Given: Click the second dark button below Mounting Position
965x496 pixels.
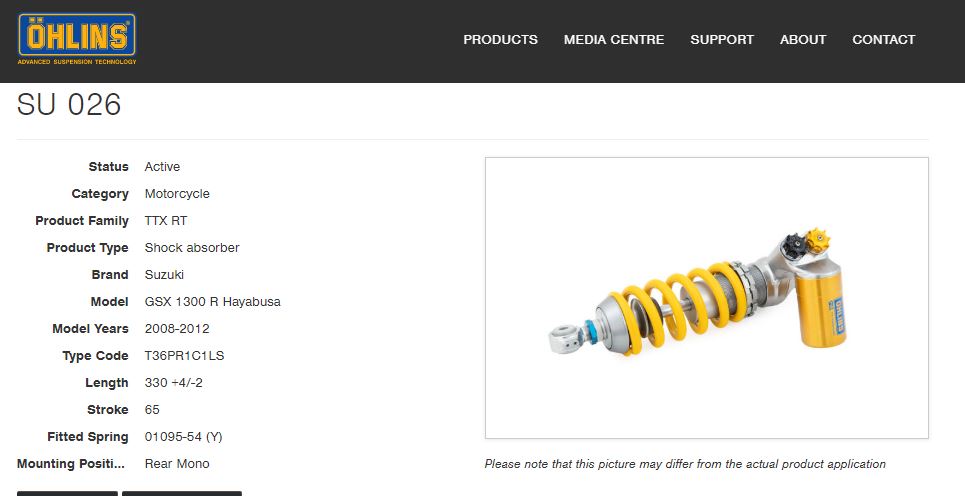Looking at the screenshot, I should click(x=182, y=494).
